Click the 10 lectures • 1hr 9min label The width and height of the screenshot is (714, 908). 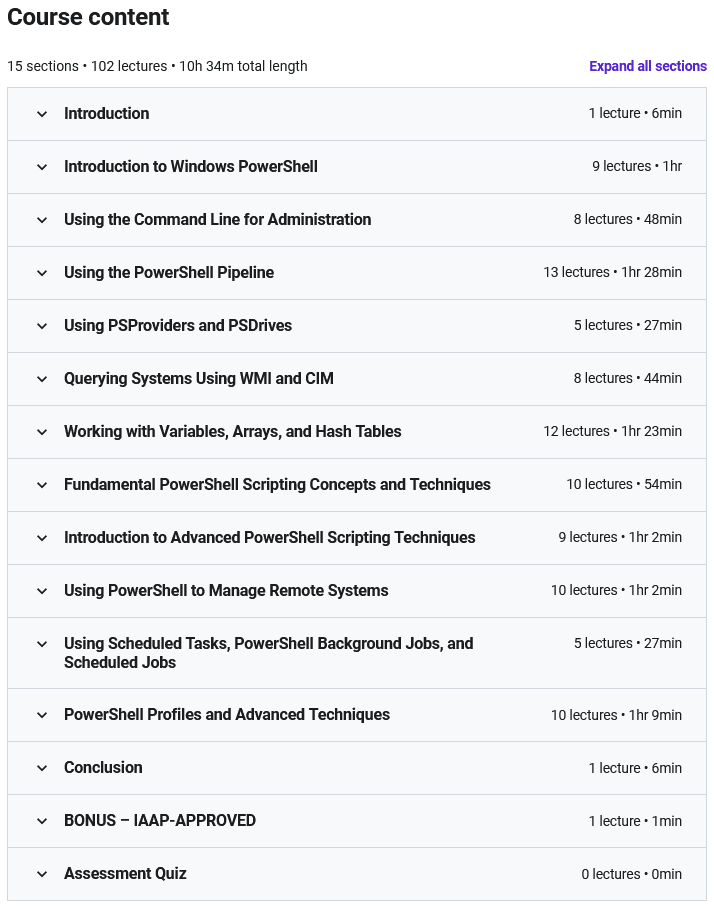[616, 715]
